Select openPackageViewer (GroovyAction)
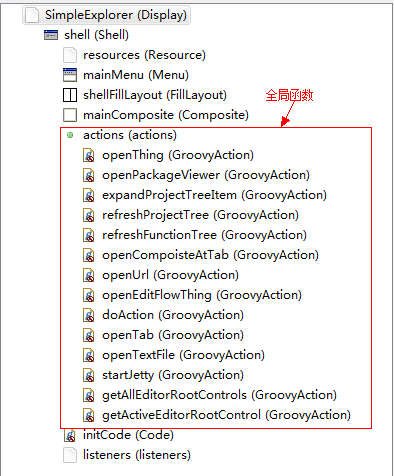 (x=206, y=175)
